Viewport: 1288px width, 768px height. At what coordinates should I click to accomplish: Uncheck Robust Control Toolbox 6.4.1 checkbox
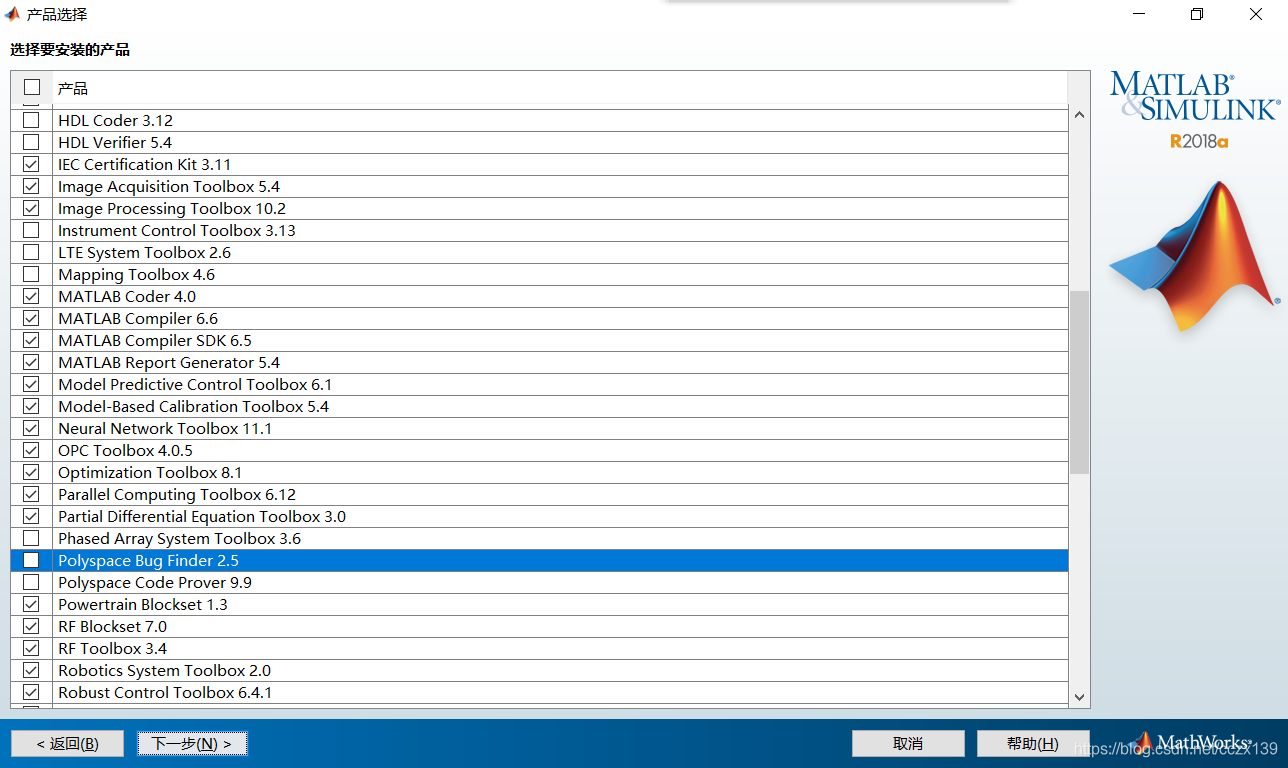[31, 692]
